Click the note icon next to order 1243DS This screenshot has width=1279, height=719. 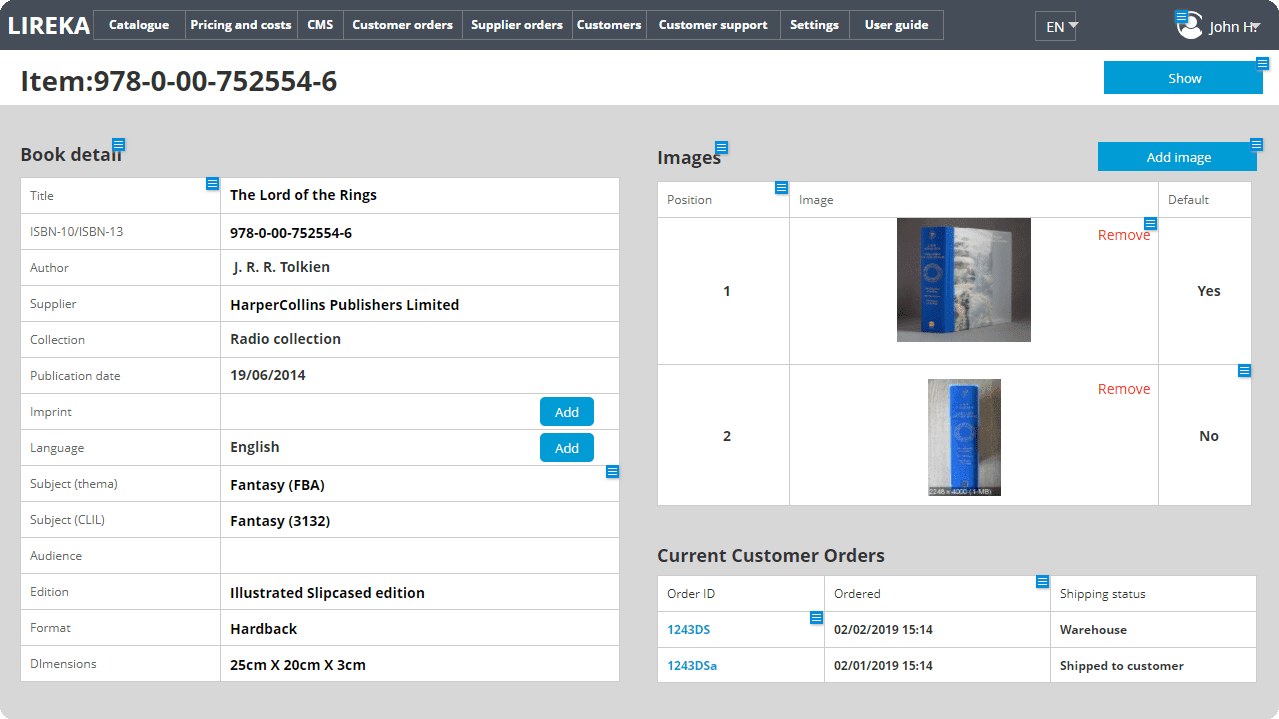pyautogui.click(x=816, y=618)
